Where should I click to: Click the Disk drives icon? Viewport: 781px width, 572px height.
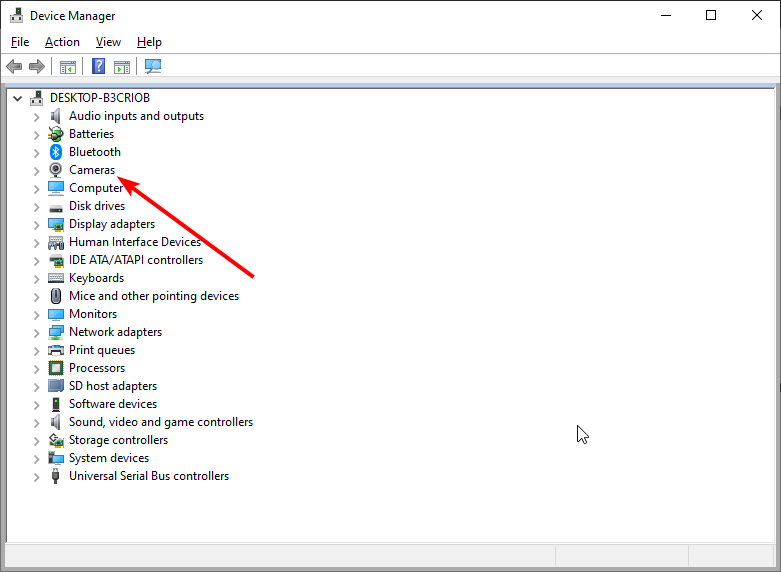point(55,207)
